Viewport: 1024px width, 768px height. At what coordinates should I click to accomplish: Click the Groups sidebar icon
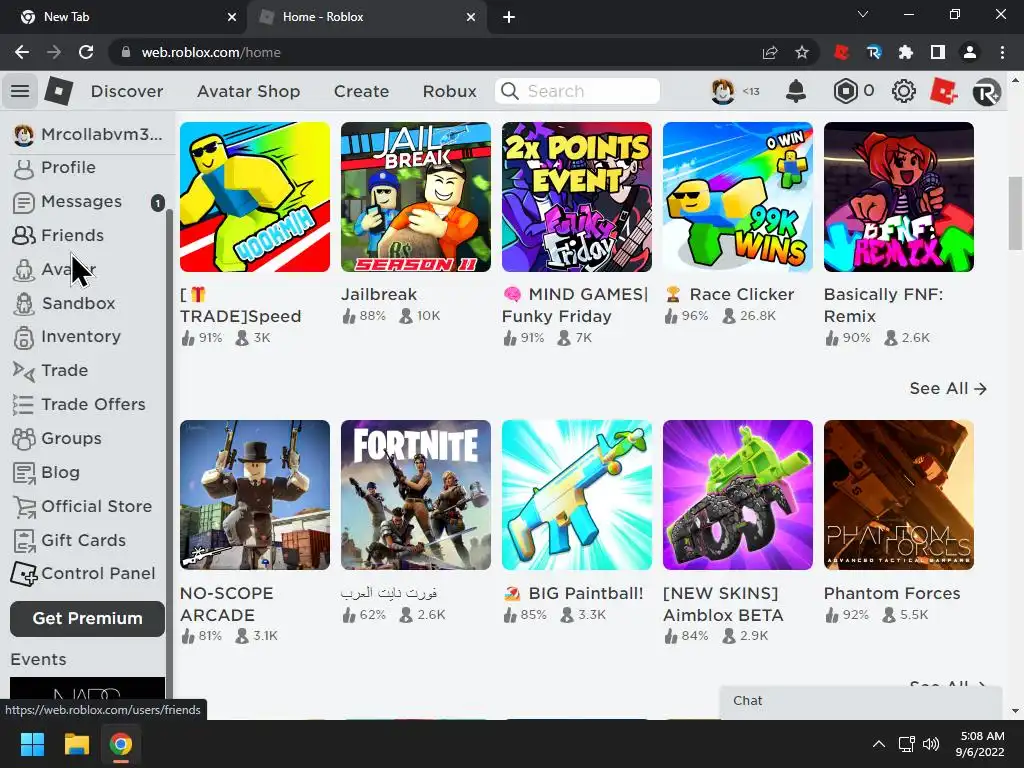[x=24, y=439]
